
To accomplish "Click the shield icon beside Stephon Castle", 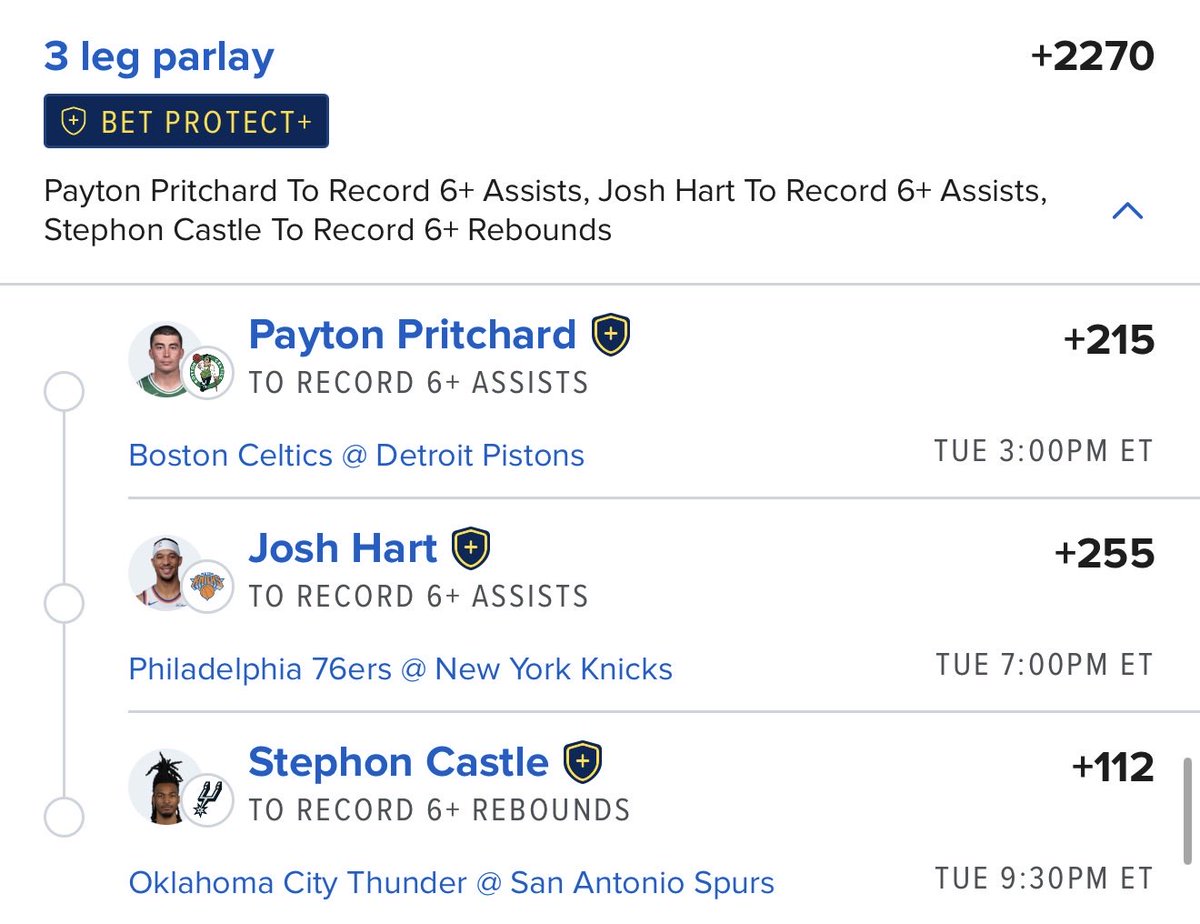I will (583, 762).
